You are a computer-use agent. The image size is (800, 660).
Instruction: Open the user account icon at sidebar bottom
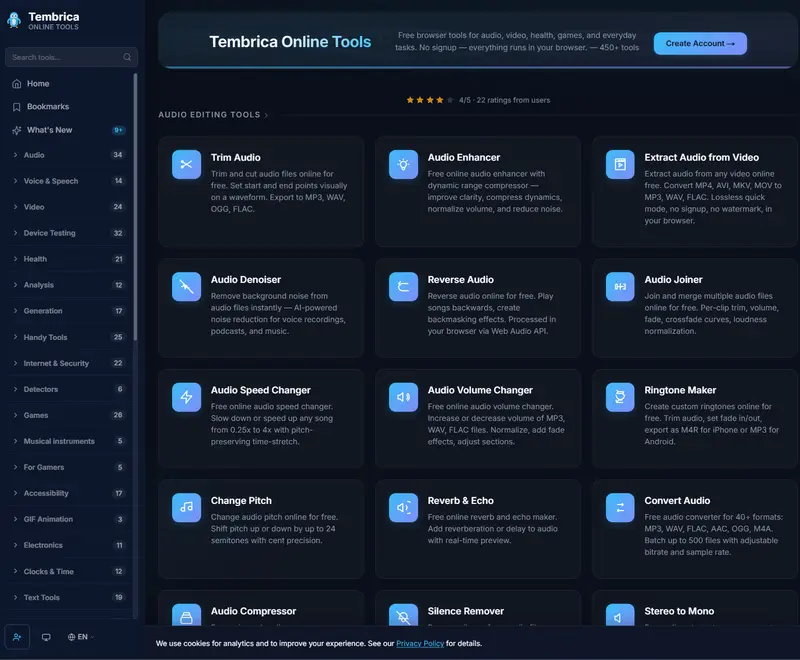click(x=17, y=637)
